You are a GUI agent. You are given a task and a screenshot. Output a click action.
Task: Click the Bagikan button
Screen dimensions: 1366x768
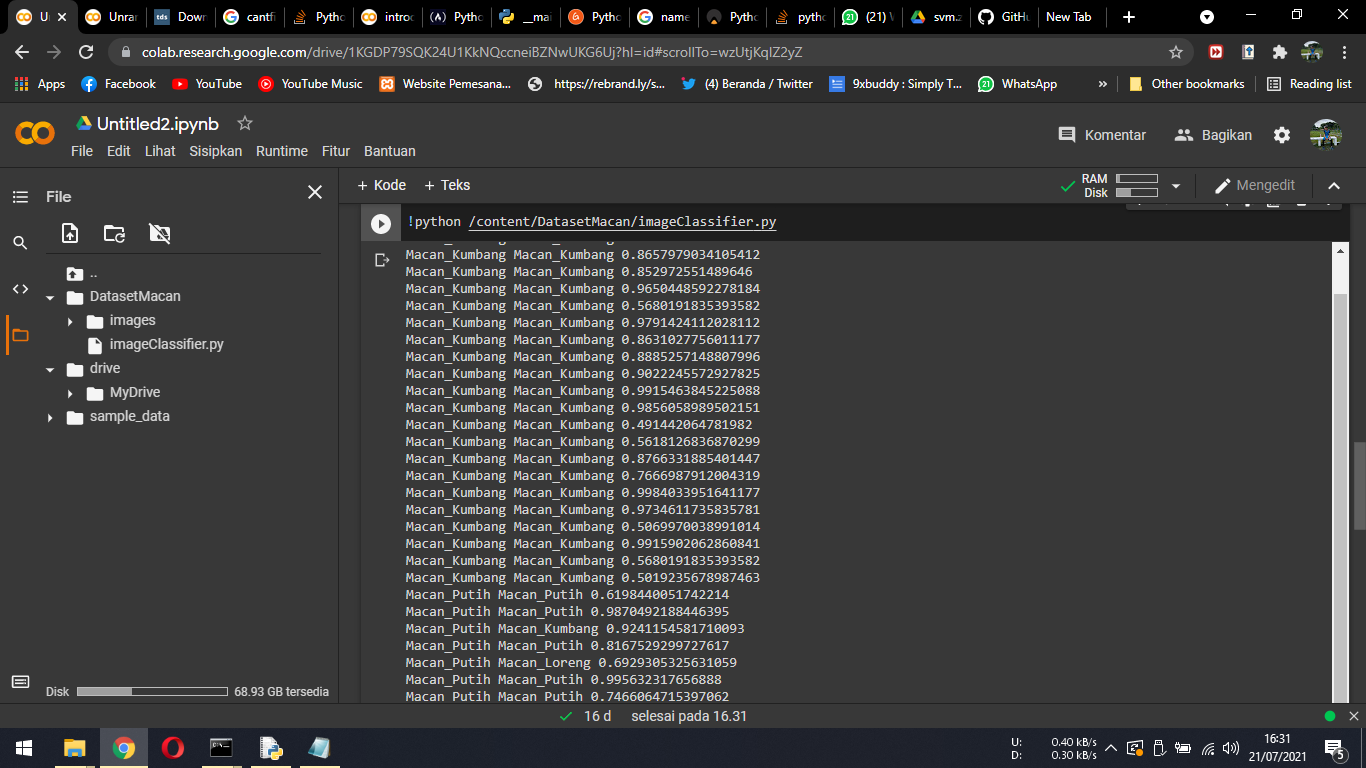pyautogui.click(x=1212, y=134)
